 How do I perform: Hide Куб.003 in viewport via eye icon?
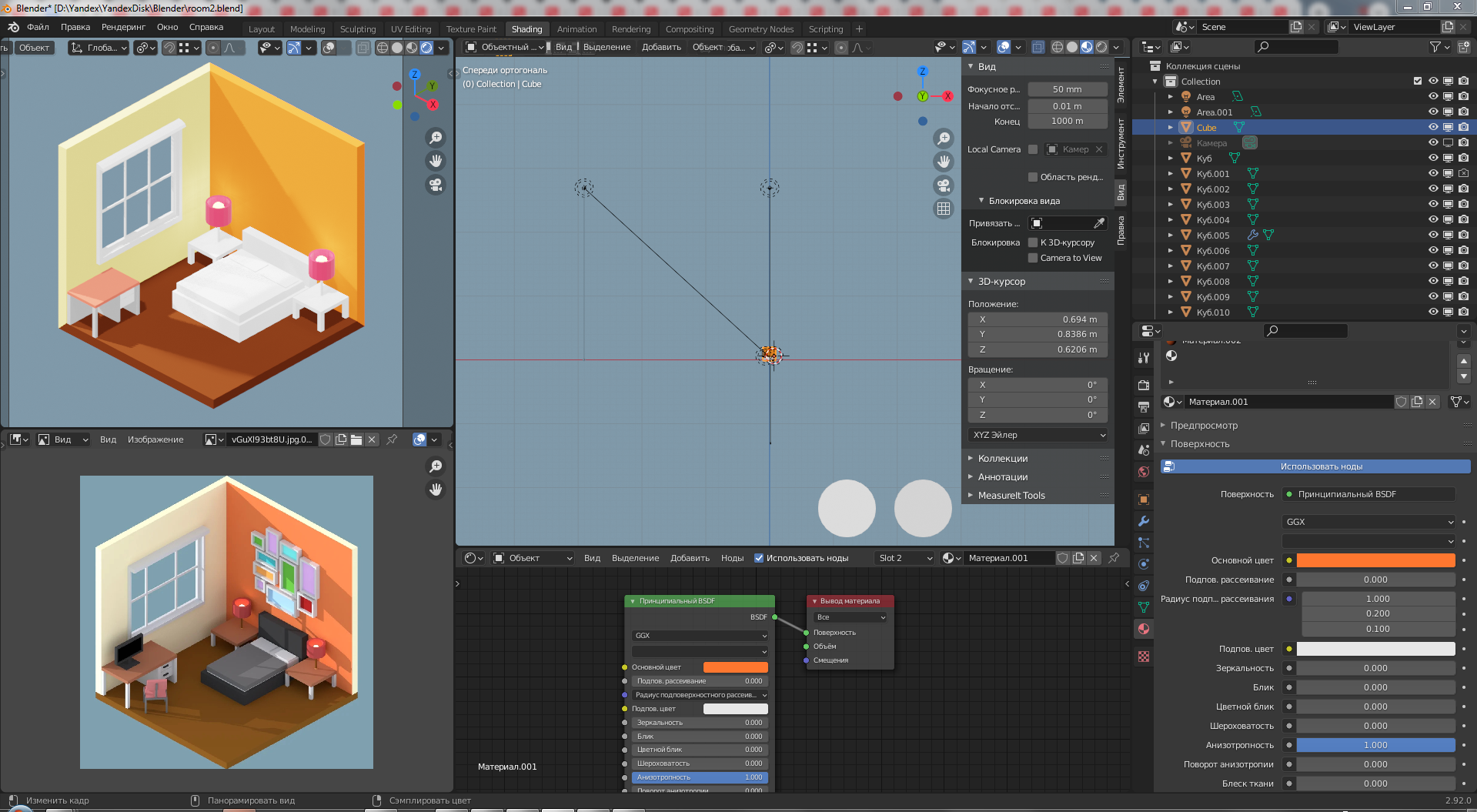1432,204
